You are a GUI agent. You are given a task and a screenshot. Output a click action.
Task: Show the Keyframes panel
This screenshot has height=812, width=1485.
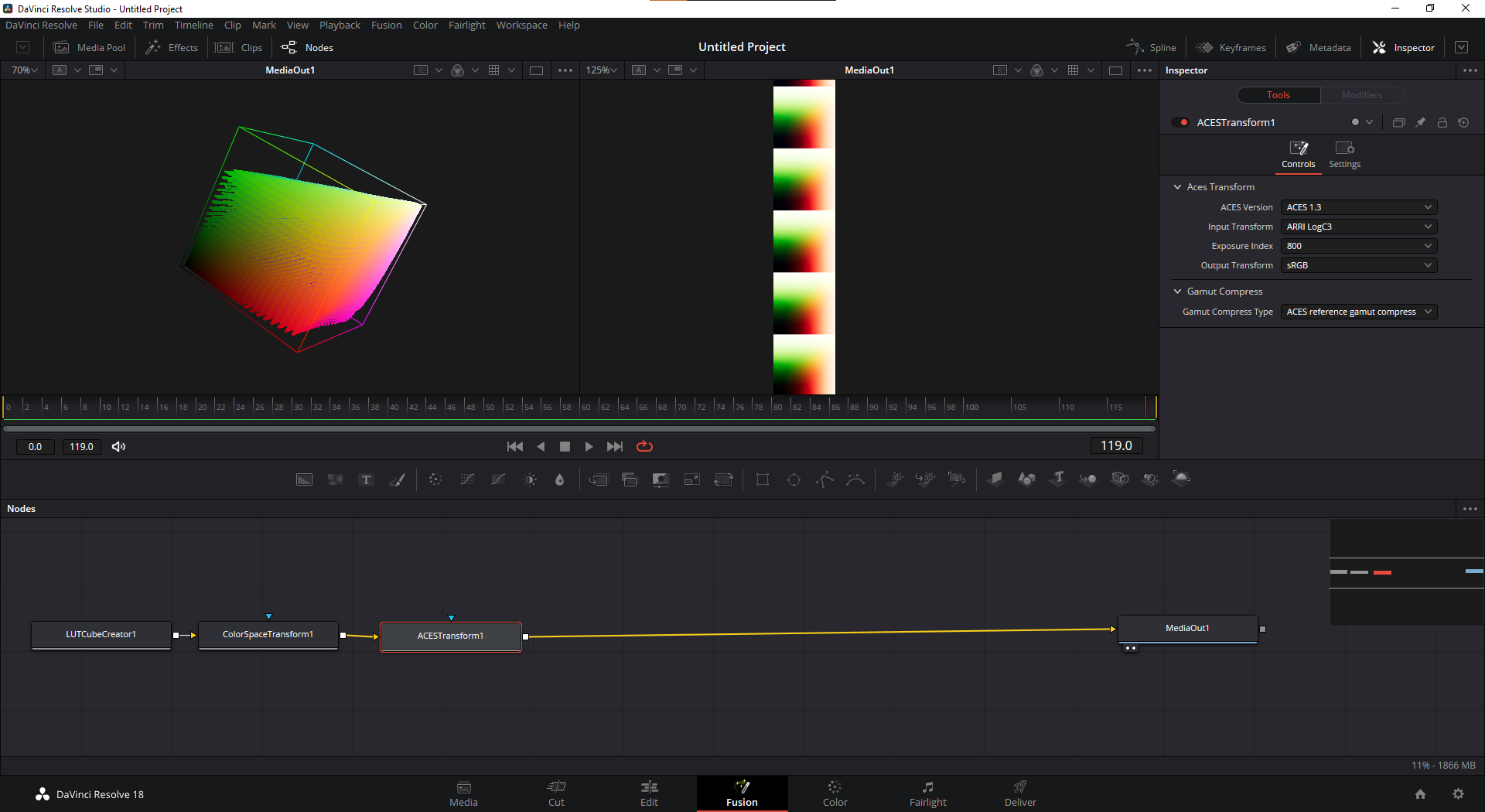(1231, 47)
